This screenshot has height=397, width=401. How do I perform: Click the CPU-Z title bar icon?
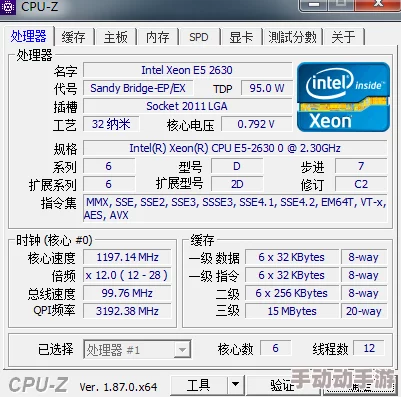[7, 6]
